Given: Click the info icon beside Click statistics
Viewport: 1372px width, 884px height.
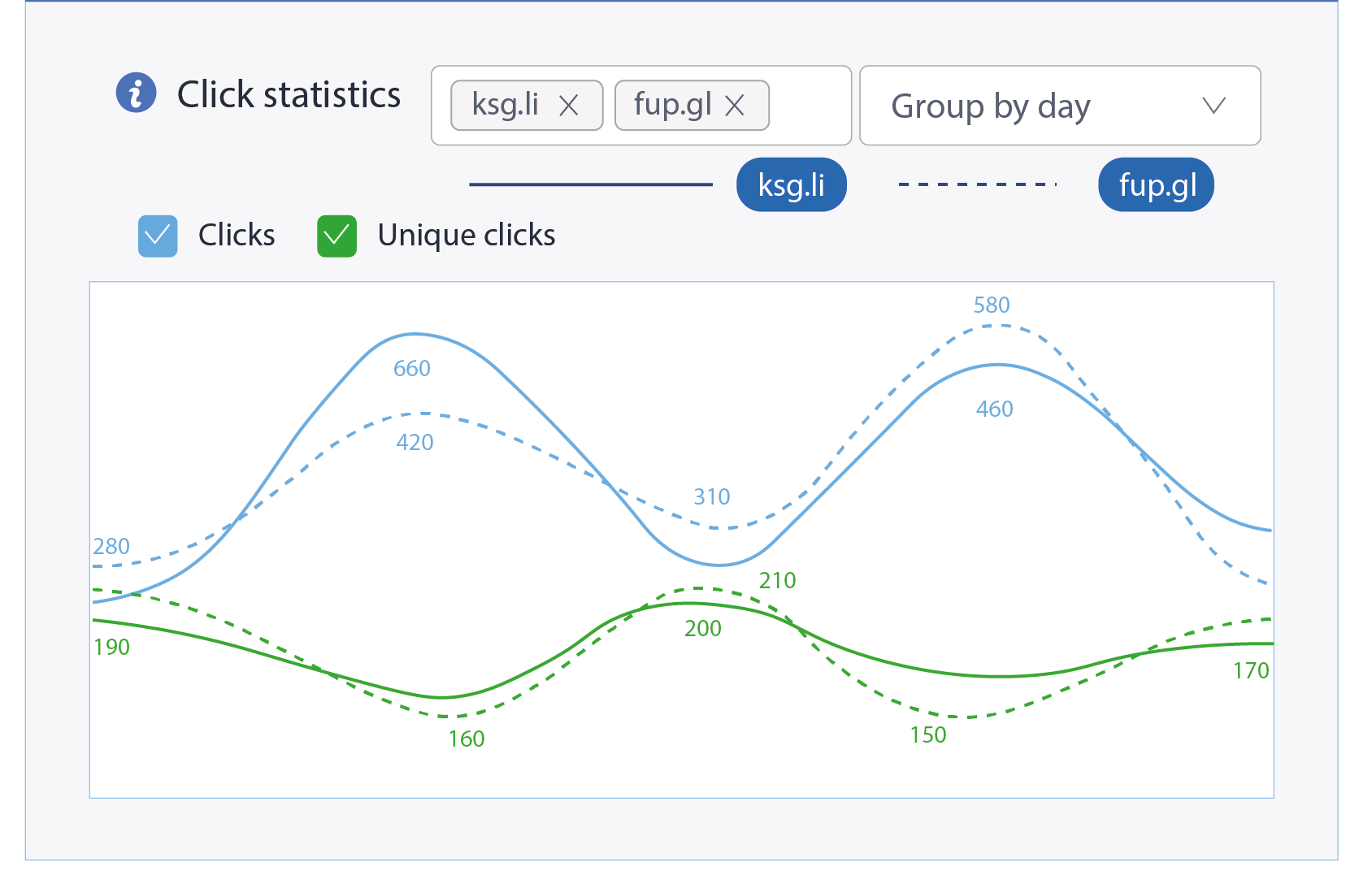Looking at the screenshot, I should pyautogui.click(x=136, y=93).
